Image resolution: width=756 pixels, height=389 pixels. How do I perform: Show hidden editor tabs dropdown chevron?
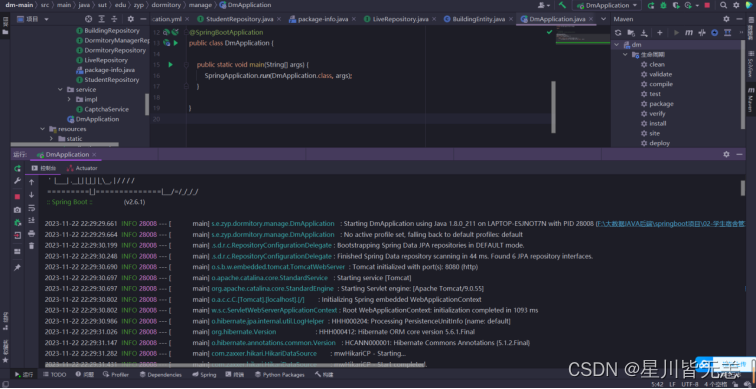point(604,19)
